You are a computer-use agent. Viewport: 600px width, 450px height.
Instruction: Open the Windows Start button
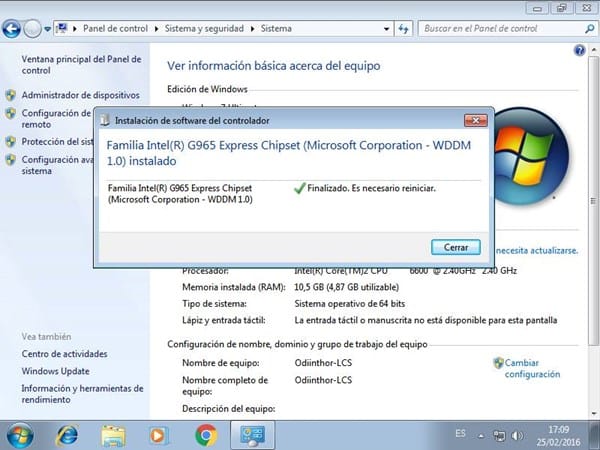[x=20, y=435]
